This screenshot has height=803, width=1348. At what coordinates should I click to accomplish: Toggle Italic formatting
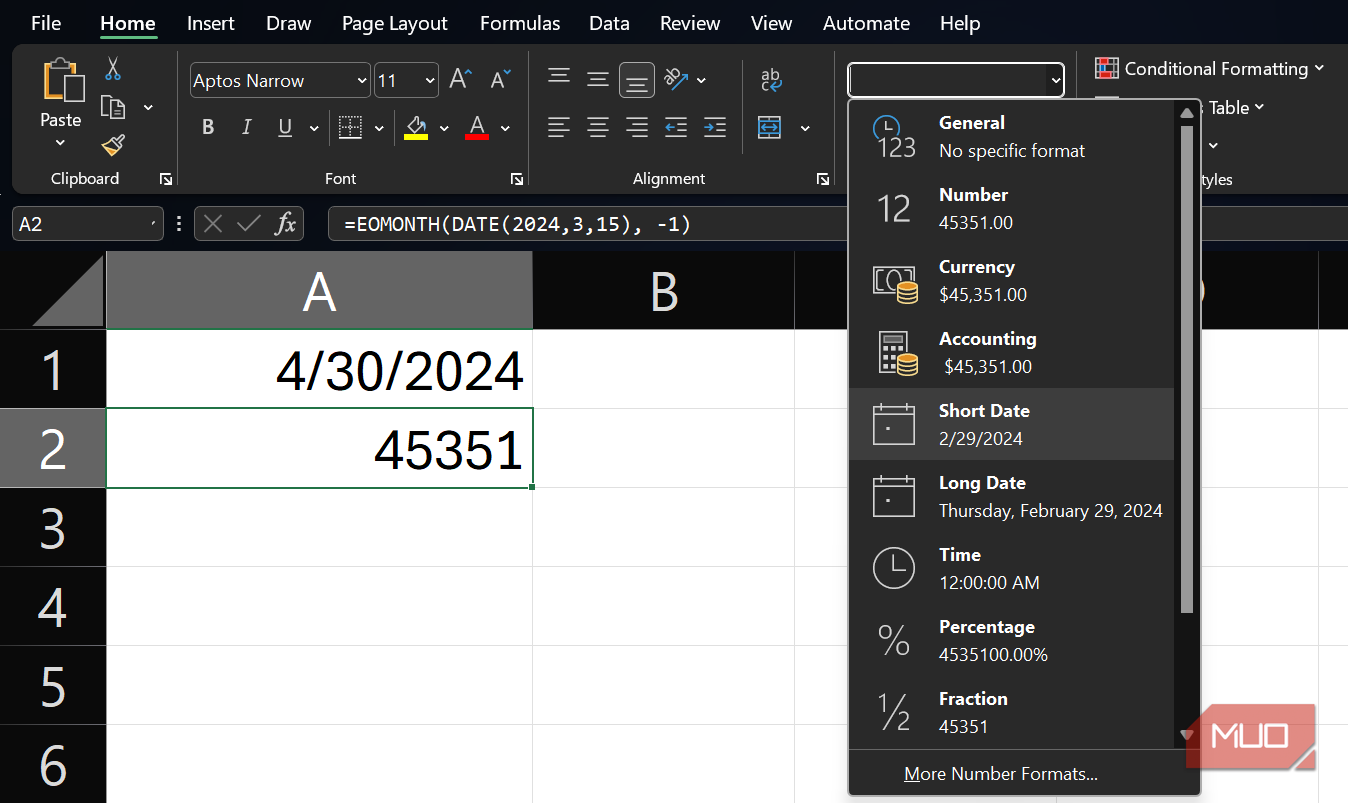(246, 128)
